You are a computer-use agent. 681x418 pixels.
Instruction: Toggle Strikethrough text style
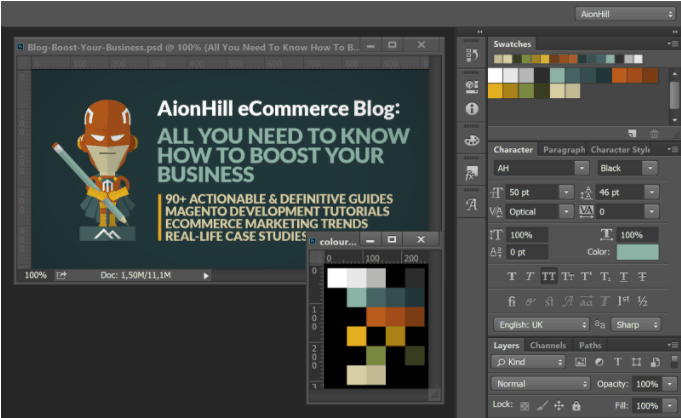click(642, 276)
